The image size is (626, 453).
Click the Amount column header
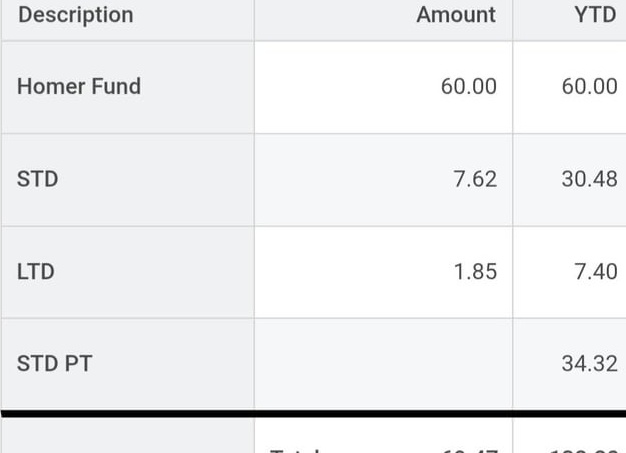point(456,15)
